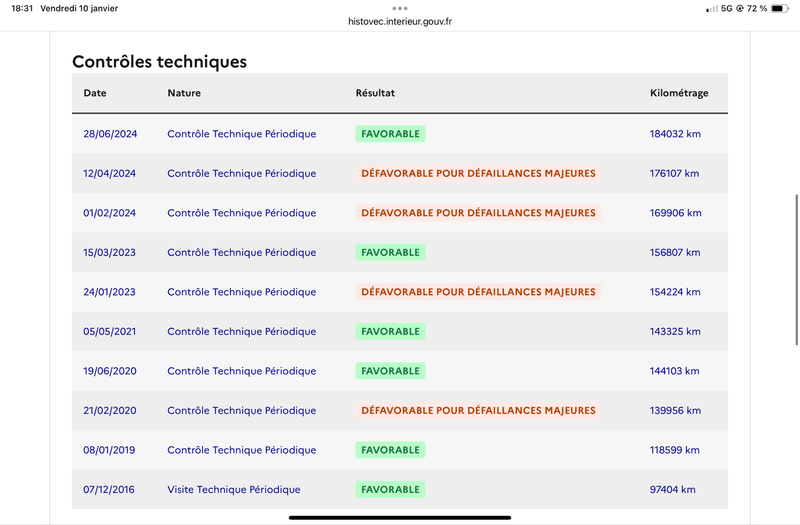Select the mileage 169906 km
The width and height of the screenshot is (800, 525).
coord(676,213)
